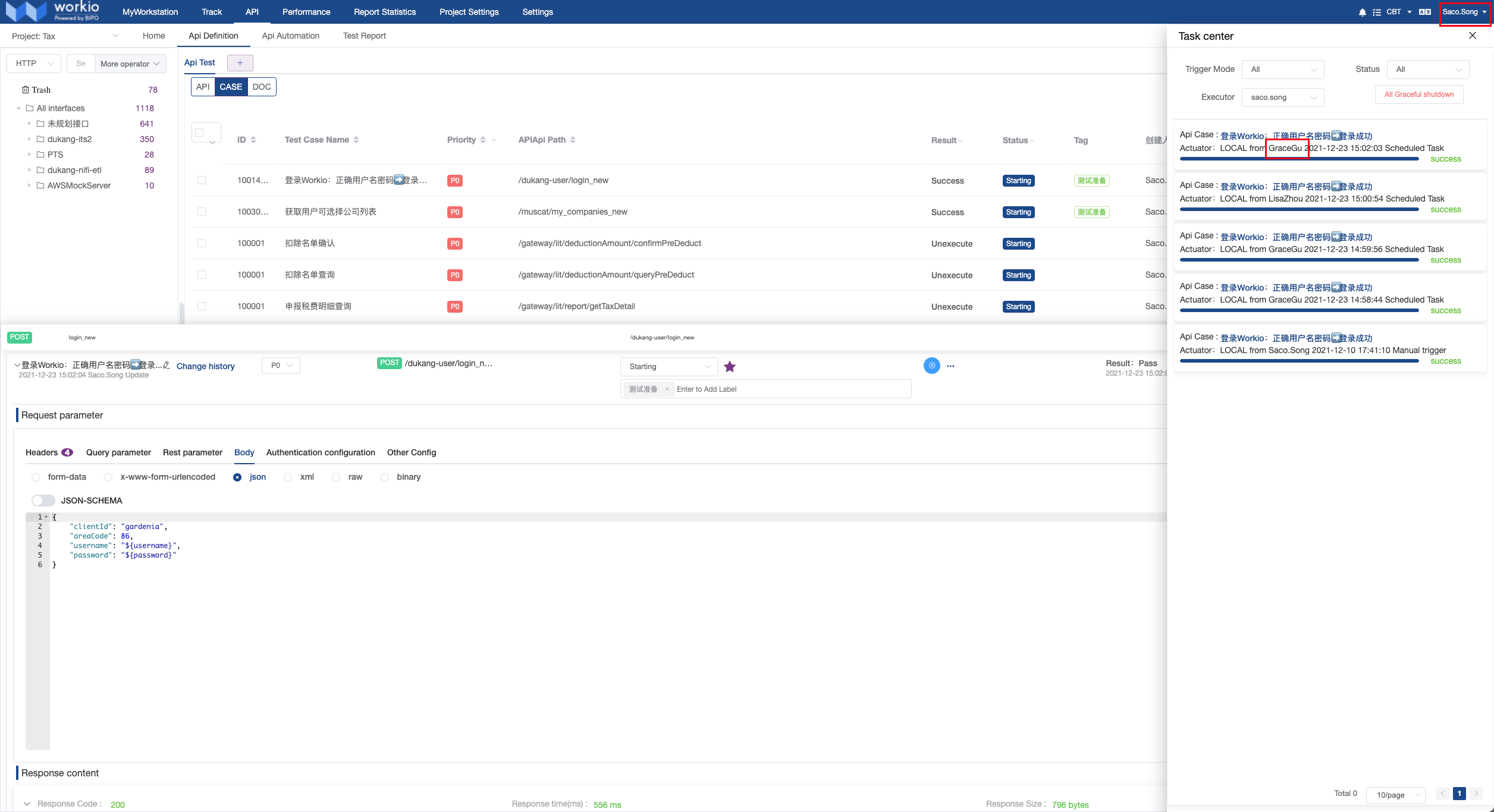Click the notification bell icon

(1362, 12)
